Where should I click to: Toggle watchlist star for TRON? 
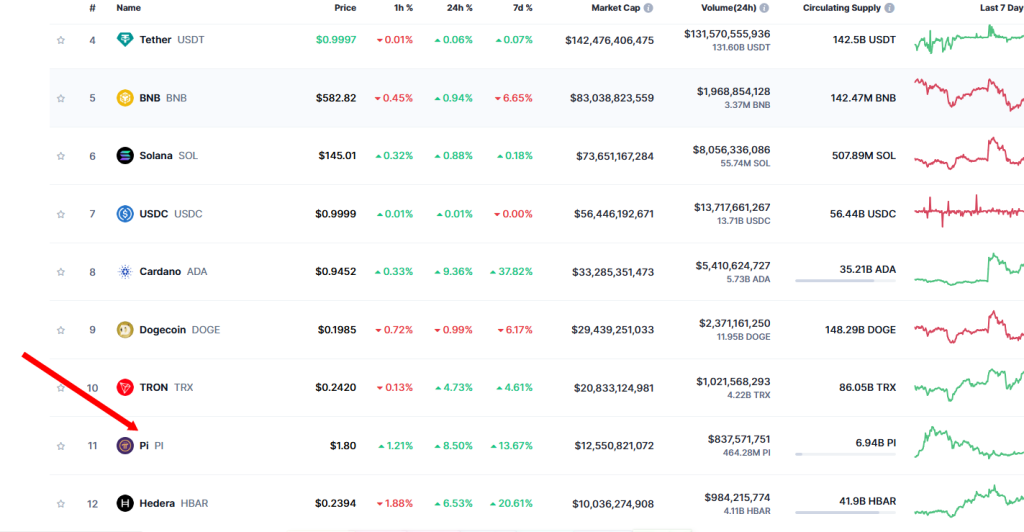[61, 388]
